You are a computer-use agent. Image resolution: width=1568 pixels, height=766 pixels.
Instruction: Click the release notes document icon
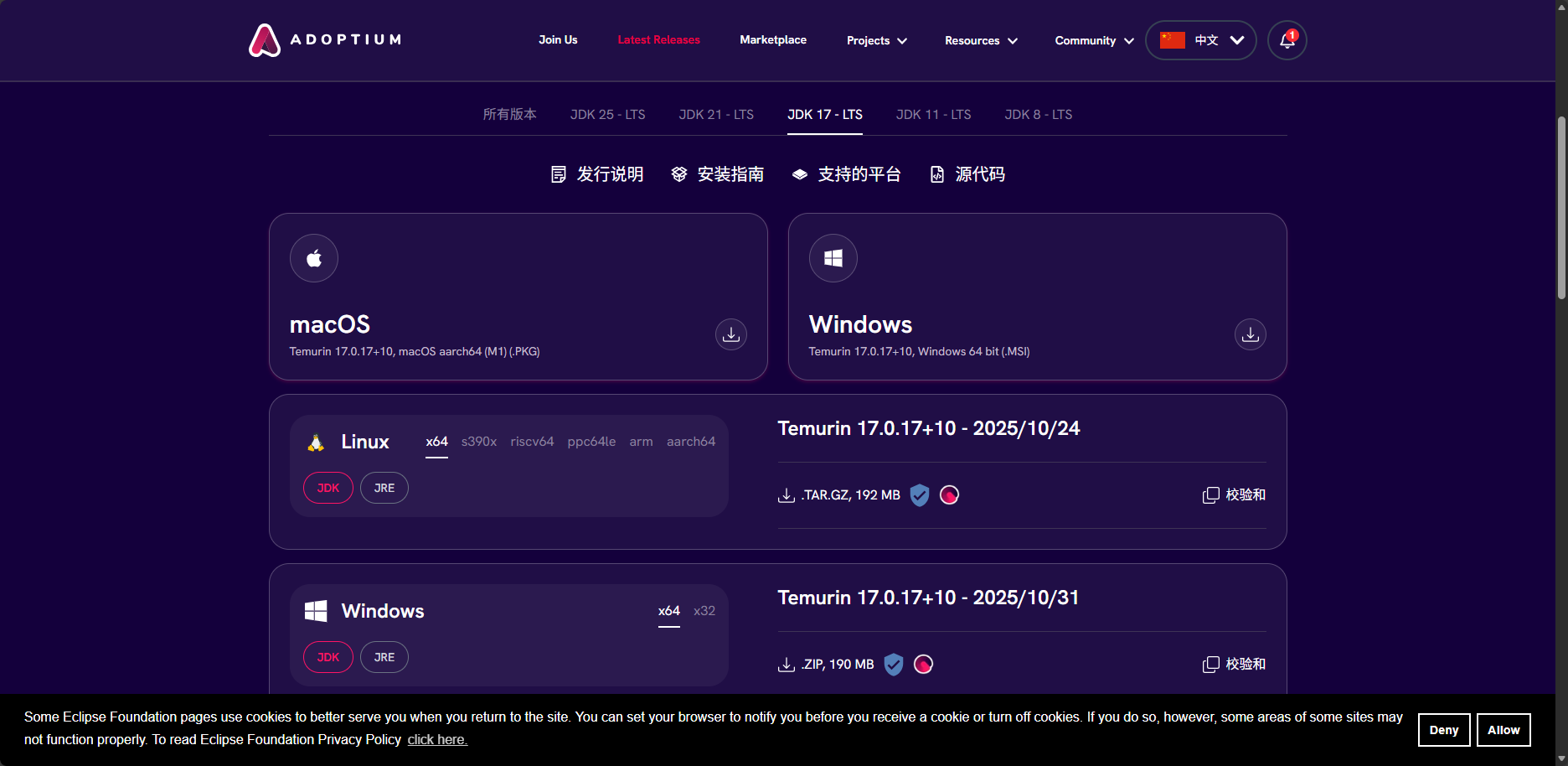point(559,174)
